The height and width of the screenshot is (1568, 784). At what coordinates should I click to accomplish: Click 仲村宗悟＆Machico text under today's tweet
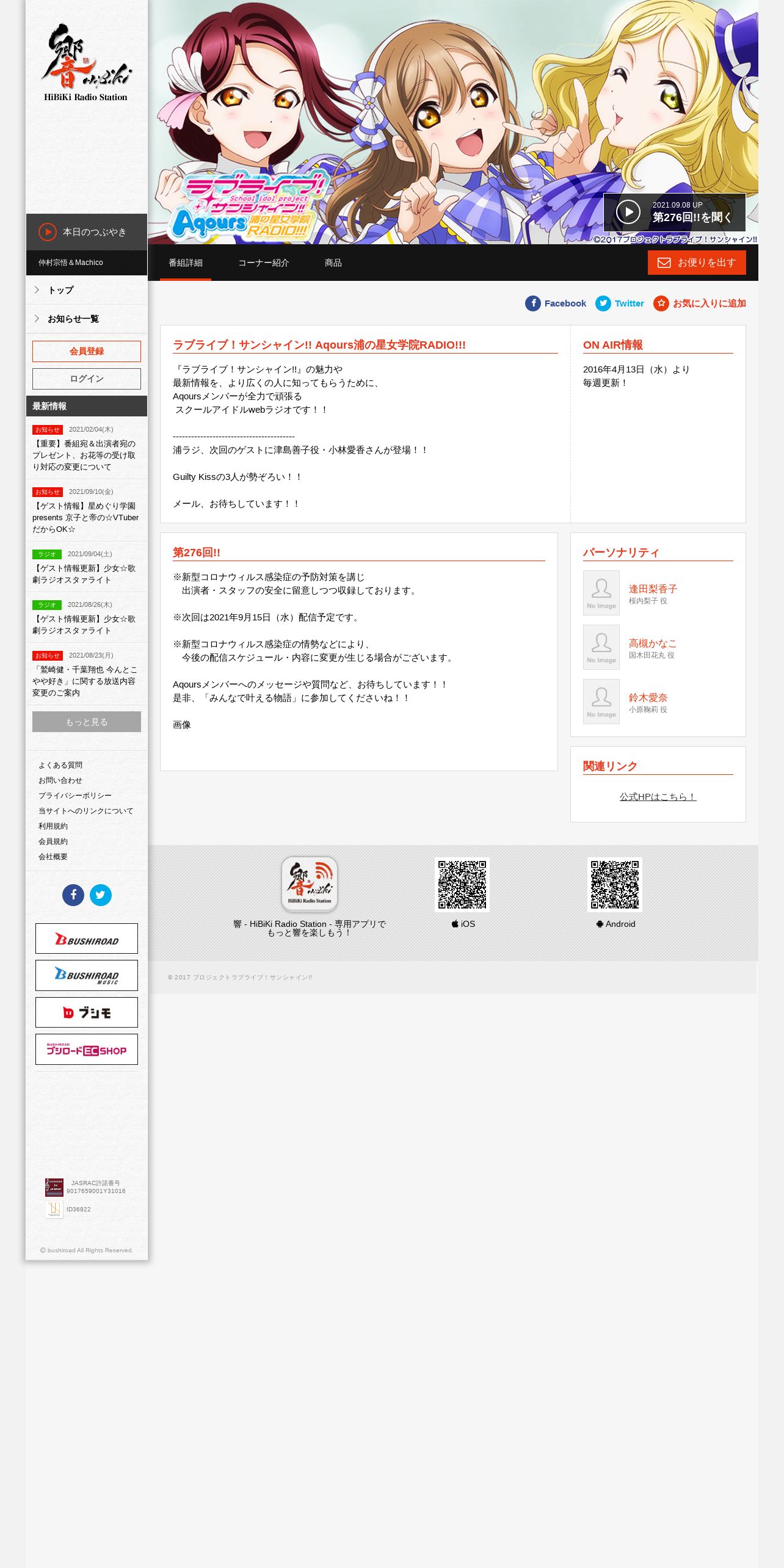(x=71, y=263)
